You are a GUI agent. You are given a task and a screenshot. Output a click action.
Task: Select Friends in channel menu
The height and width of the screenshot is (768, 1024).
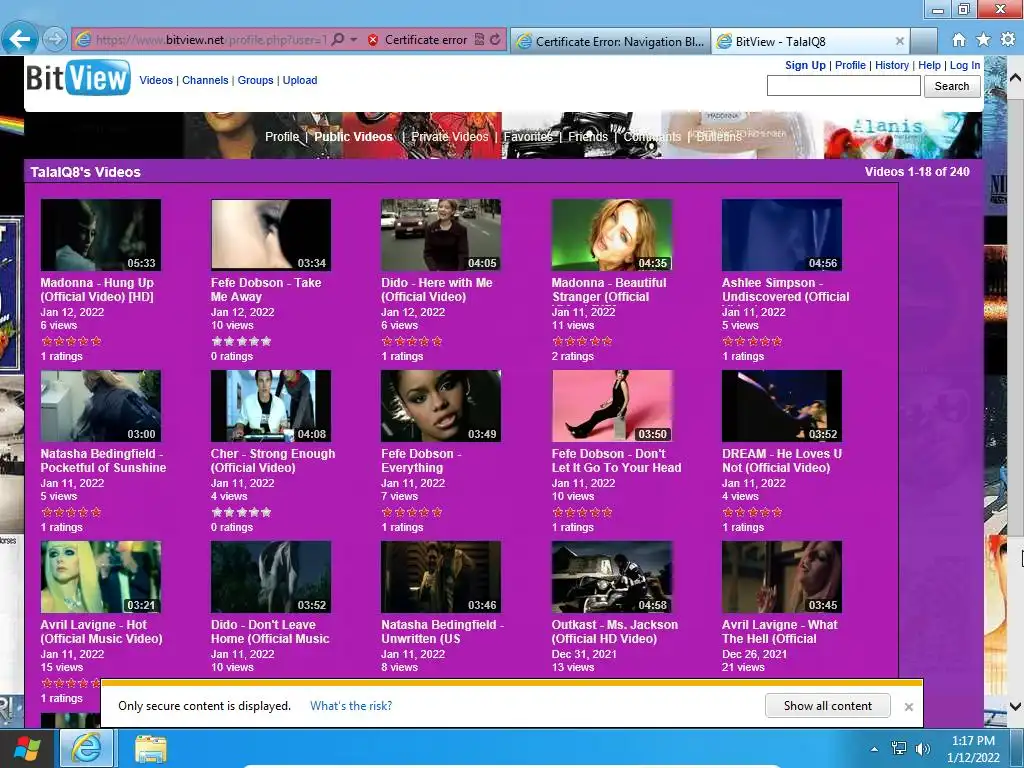[588, 136]
